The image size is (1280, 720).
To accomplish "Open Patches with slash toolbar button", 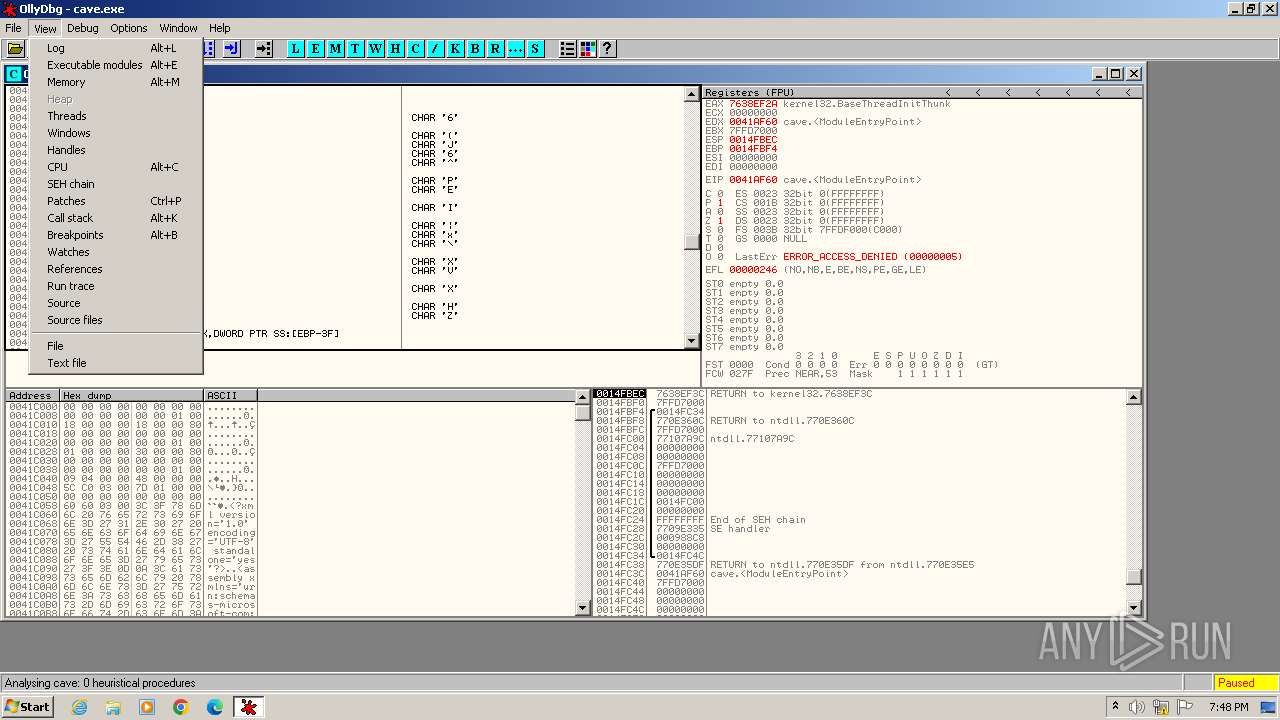I will [x=436, y=48].
